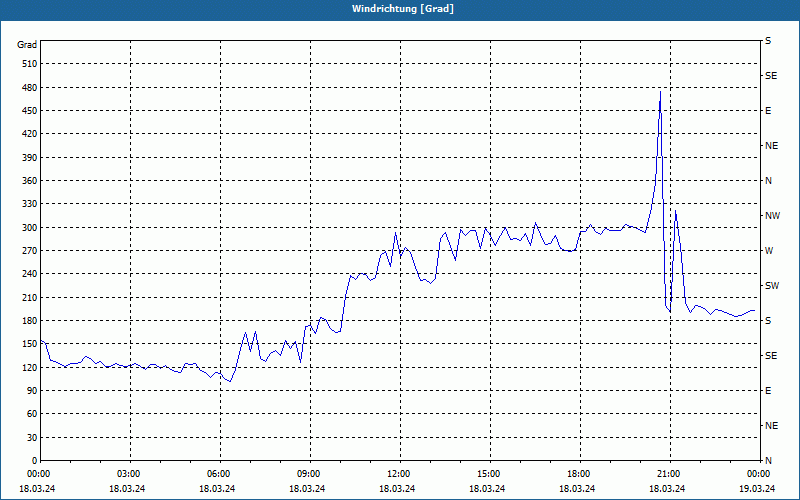Click the 18:00 time label
Image resolution: width=800 pixels, height=500 pixels.
click(580, 474)
